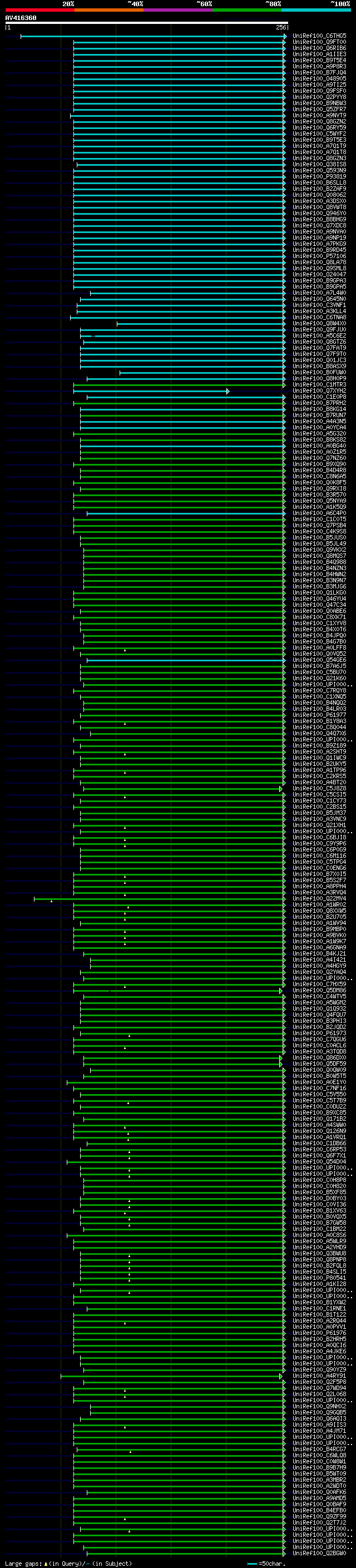Click the arrowhead ending the Q5DM86 alignment bar
Image resolution: width=356 pixels, height=1568 pixels.
(x=281, y=991)
